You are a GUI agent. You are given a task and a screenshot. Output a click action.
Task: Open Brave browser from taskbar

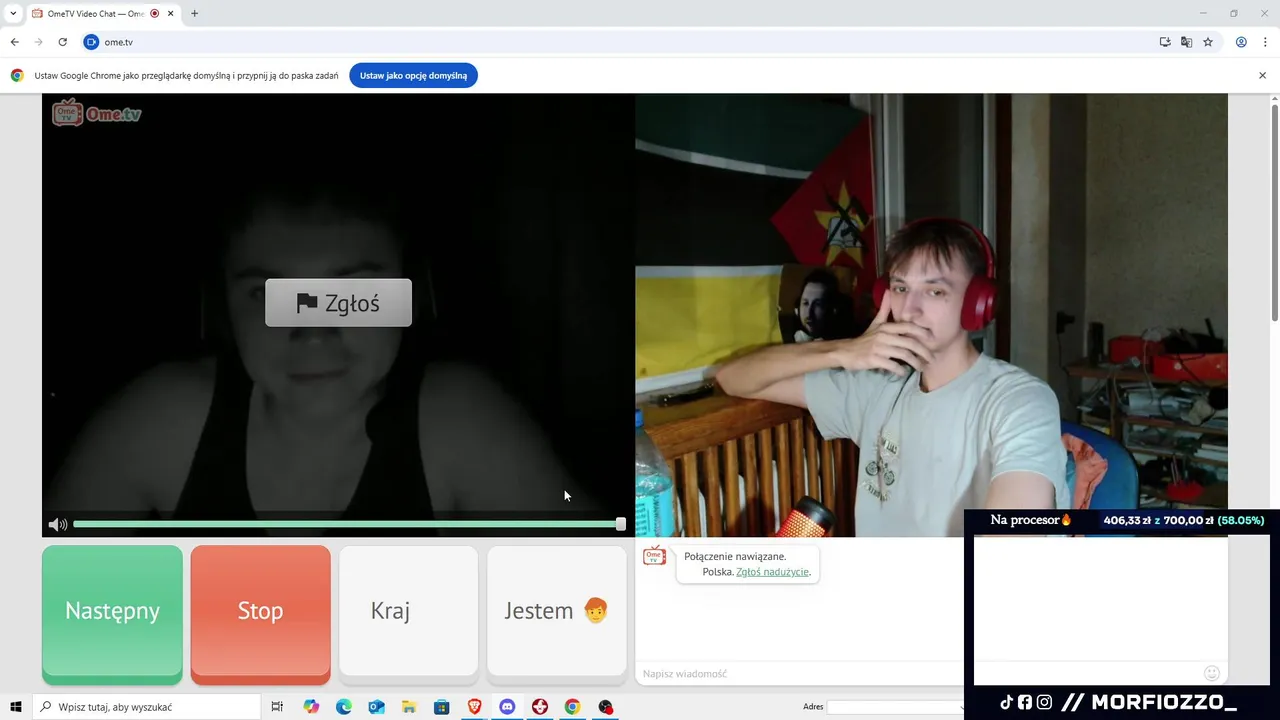tap(474, 707)
